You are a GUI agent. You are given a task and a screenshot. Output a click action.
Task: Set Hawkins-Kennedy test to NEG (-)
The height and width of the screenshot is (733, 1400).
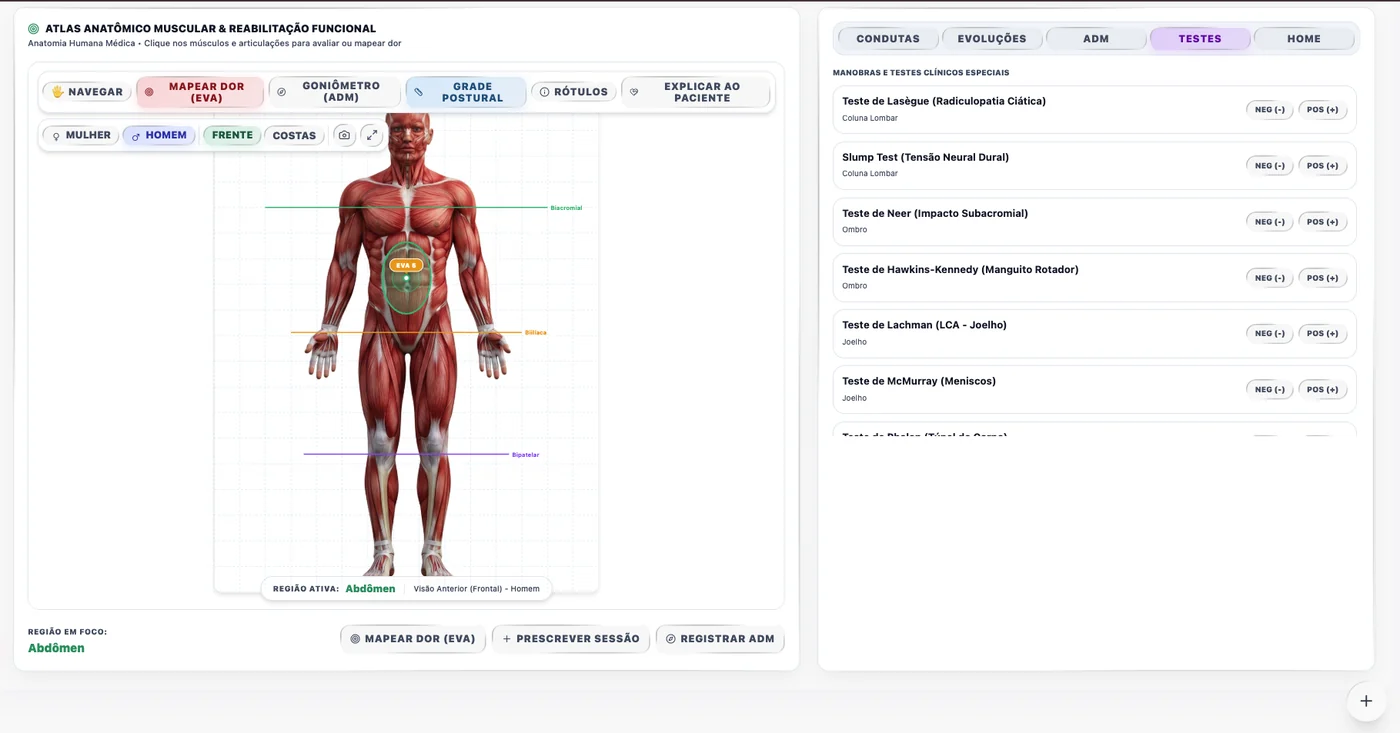1270,278
